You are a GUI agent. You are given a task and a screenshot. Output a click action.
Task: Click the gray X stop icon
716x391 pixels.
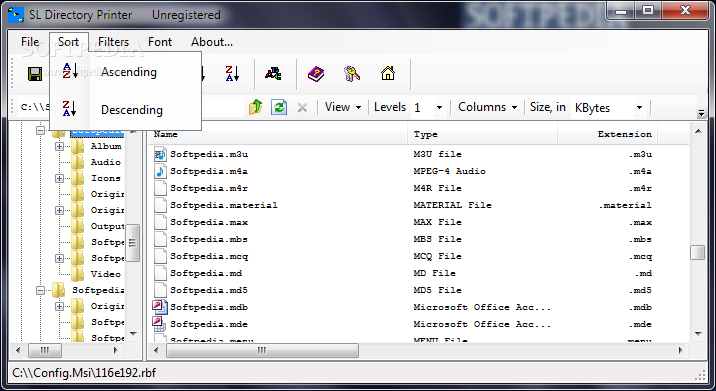(302, 108)
